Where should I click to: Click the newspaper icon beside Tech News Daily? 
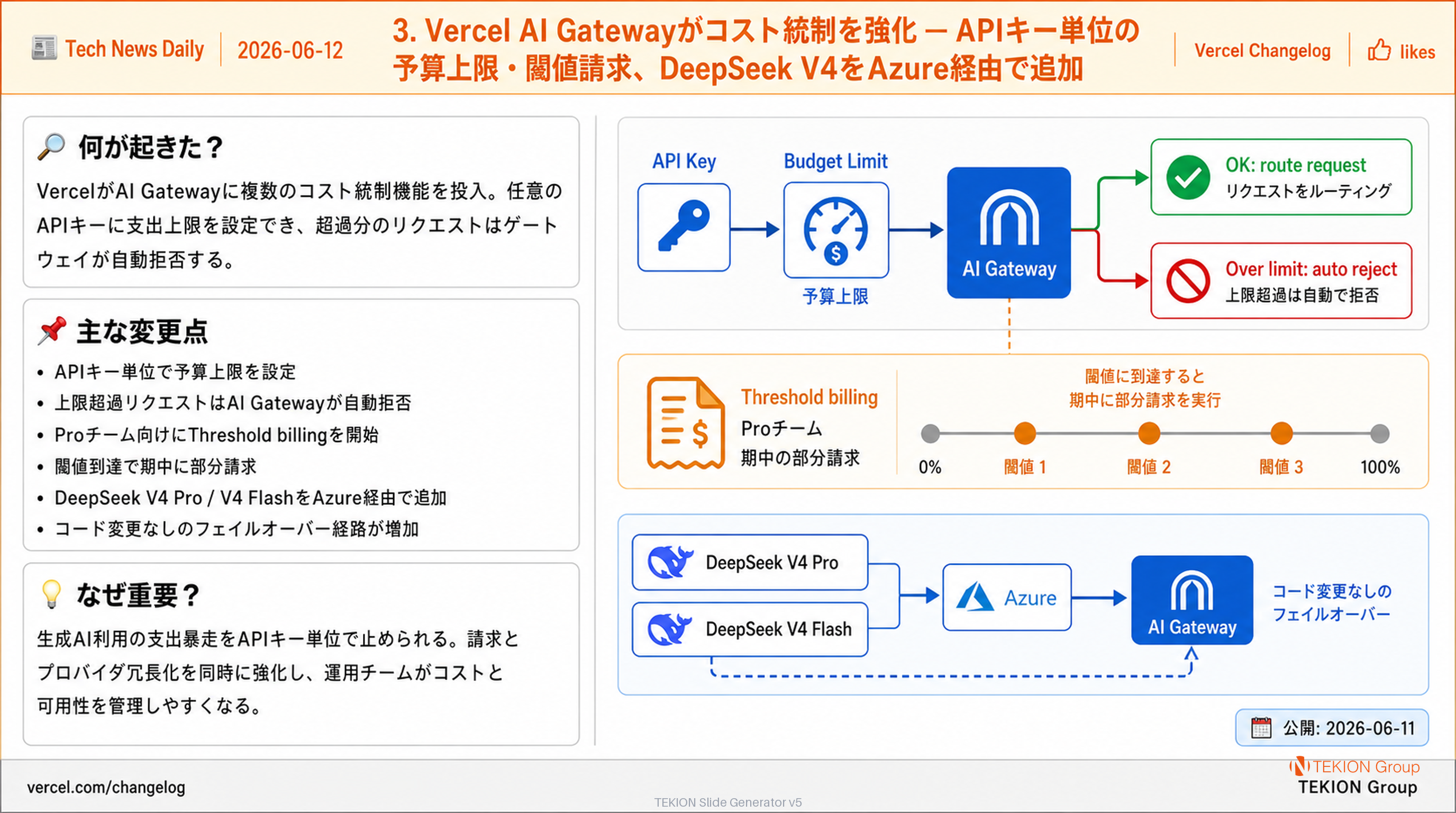tap(44, 48)
